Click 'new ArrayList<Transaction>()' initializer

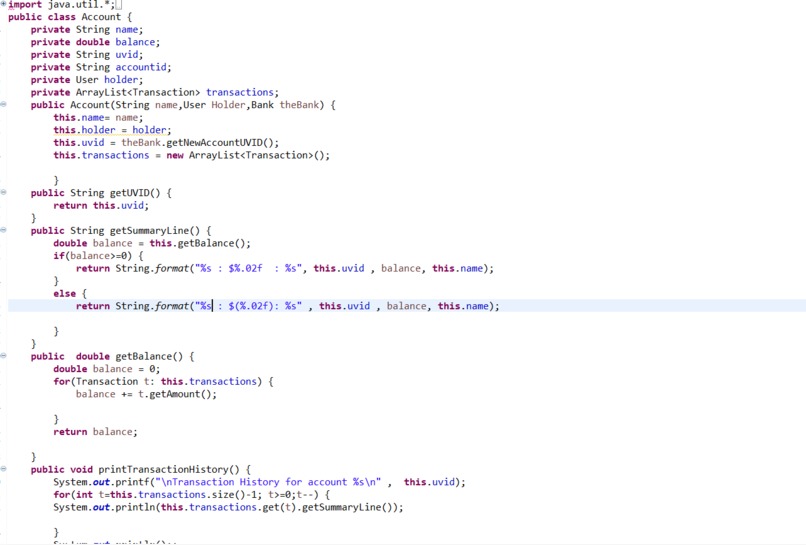(245, 155)
